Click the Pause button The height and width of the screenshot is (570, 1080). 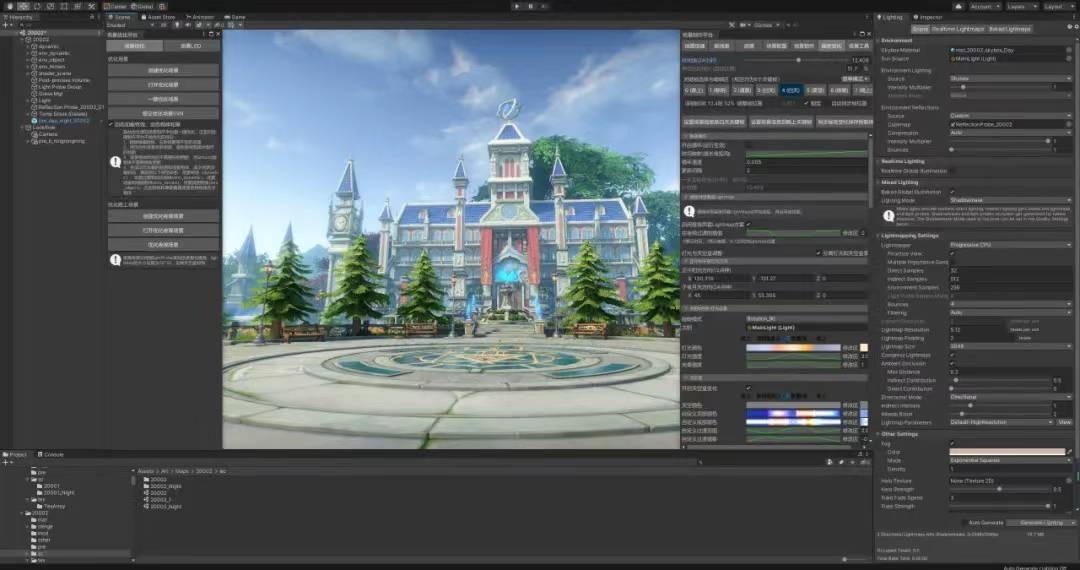(530, 6)
